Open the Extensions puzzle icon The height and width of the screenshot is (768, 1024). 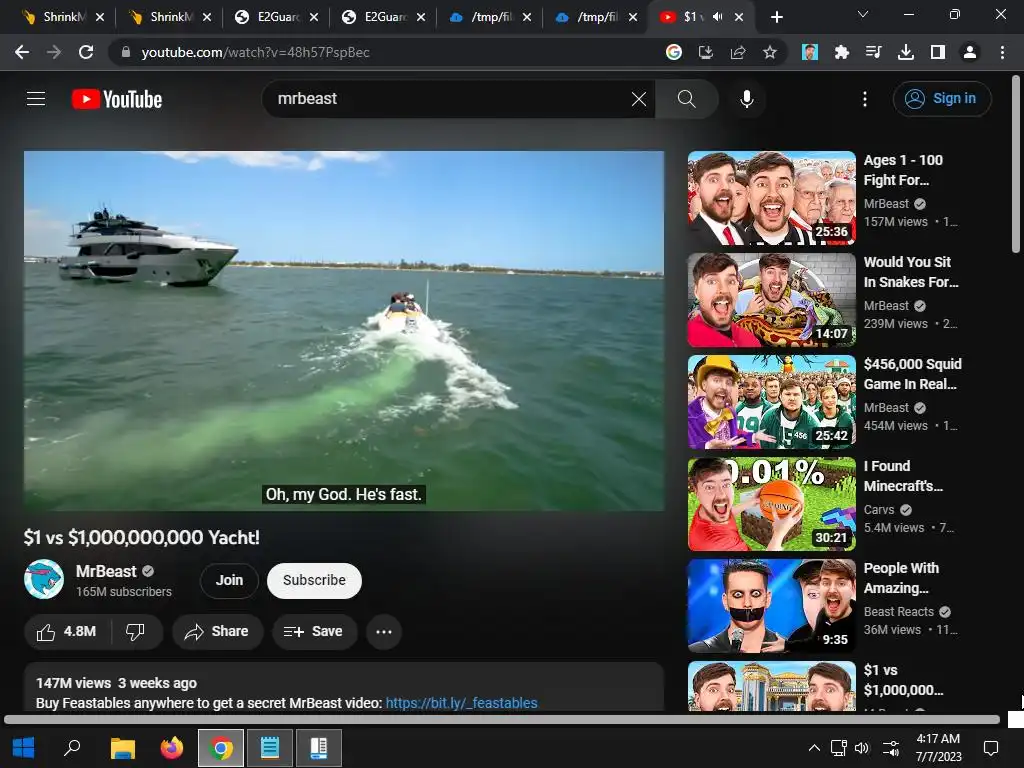click(842, 52)
